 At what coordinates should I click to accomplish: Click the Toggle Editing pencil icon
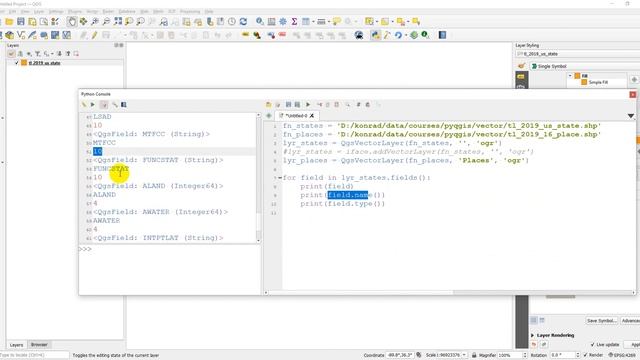pos(94,35)
